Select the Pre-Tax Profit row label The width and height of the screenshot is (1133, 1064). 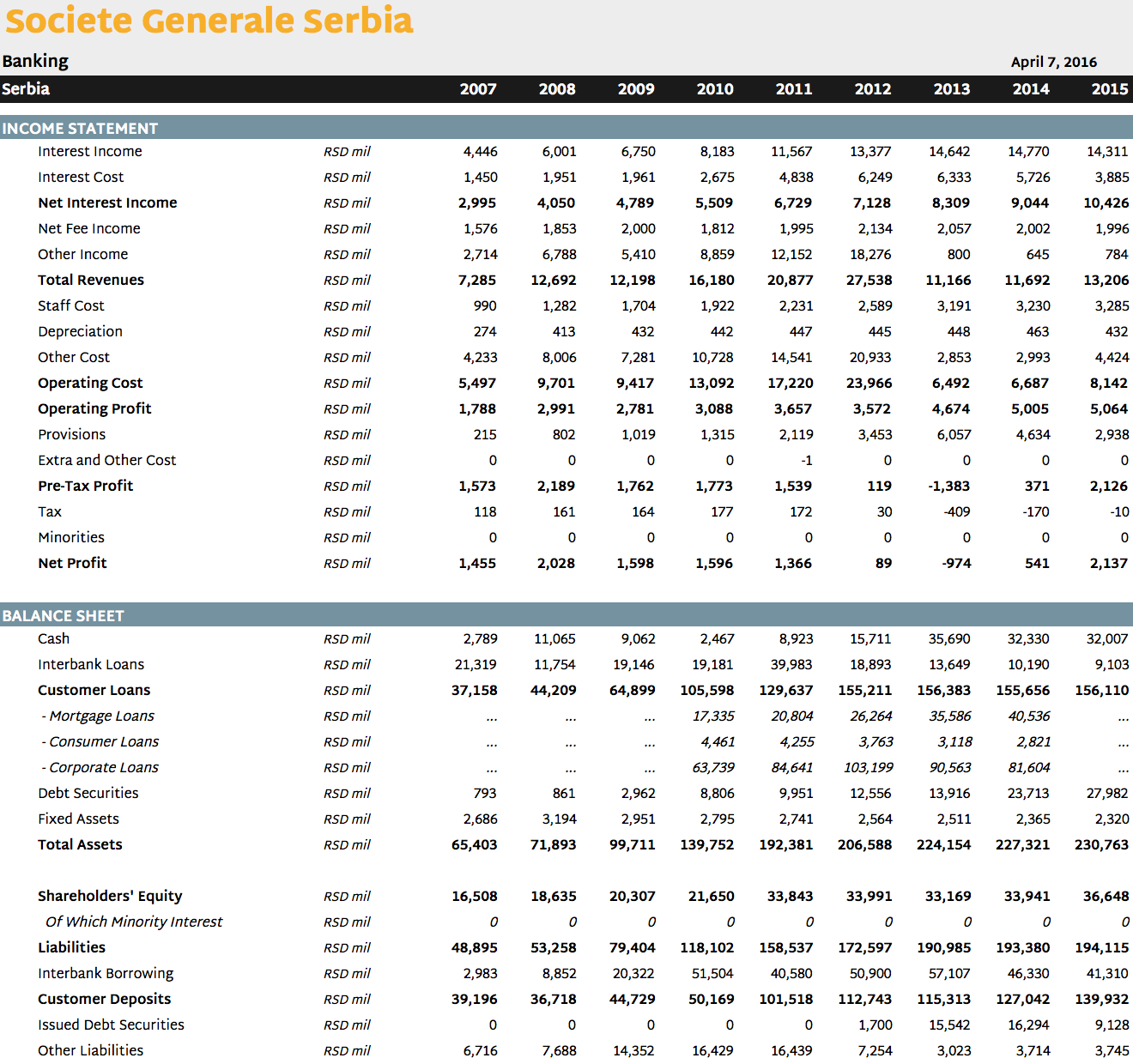[86, 487]
